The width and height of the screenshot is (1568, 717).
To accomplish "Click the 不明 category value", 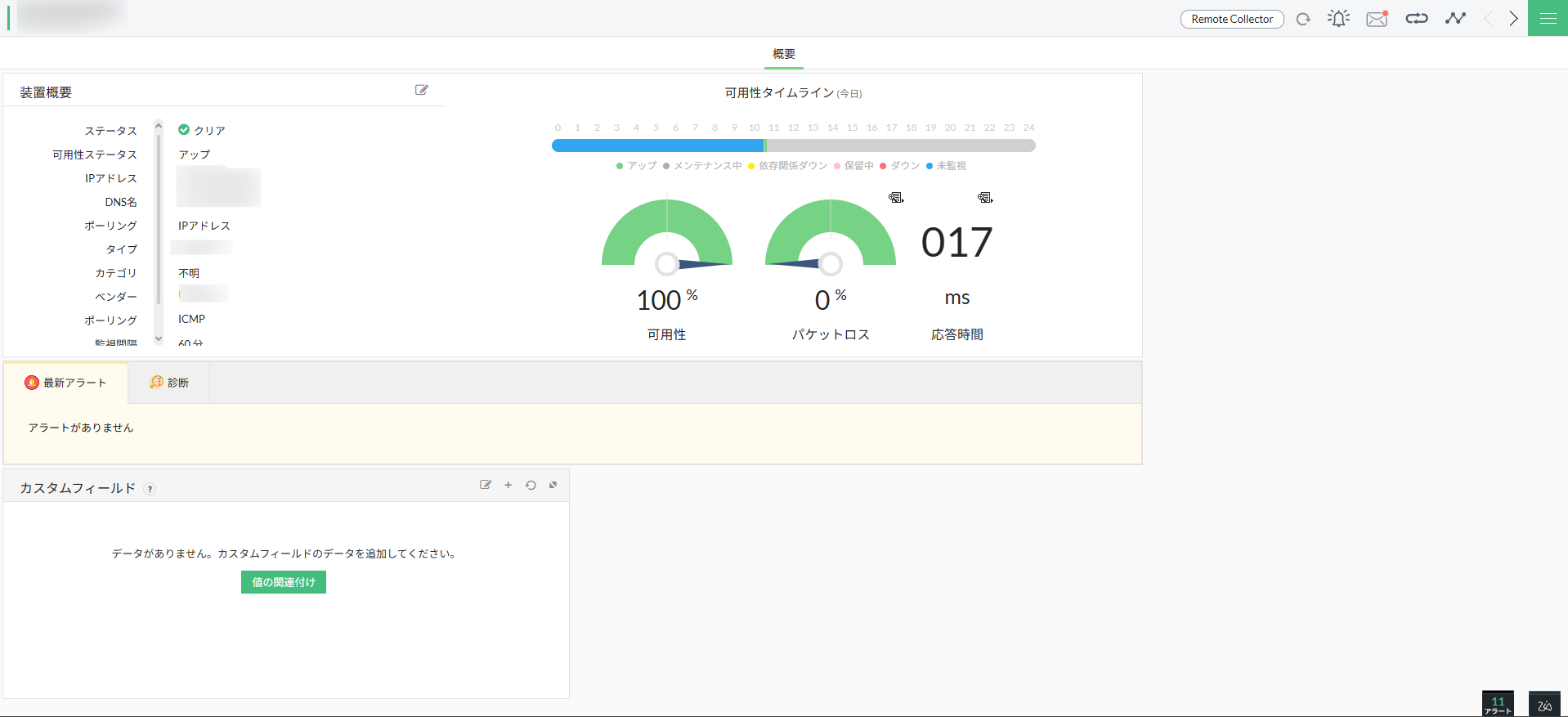I will pyautogui.click(x=189, y=273).
